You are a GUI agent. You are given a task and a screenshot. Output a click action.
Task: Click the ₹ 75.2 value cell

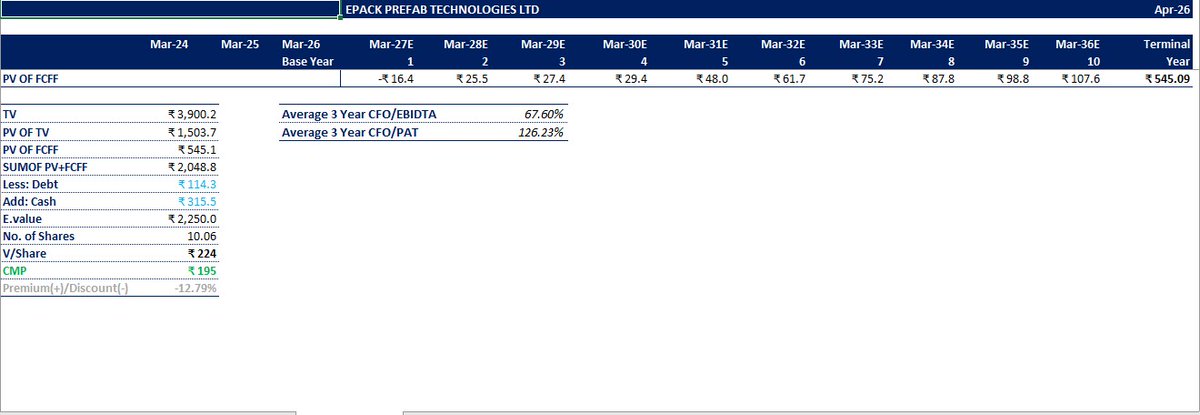(867, 79)
